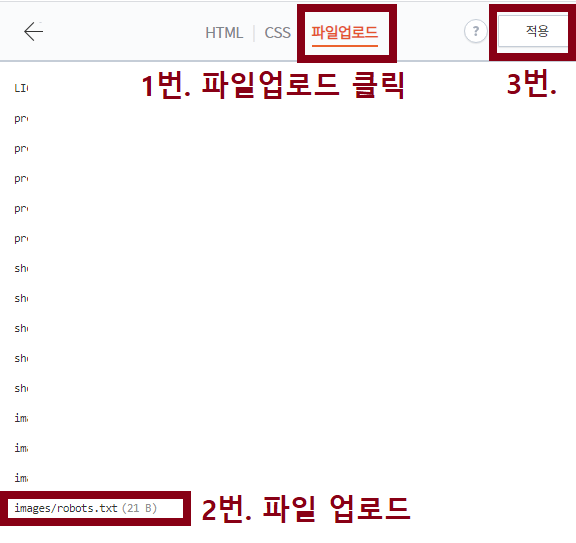Viewport: 576px width, 543px height.
Task: Open the question mark help icon
Action: [x=476, y=31]
